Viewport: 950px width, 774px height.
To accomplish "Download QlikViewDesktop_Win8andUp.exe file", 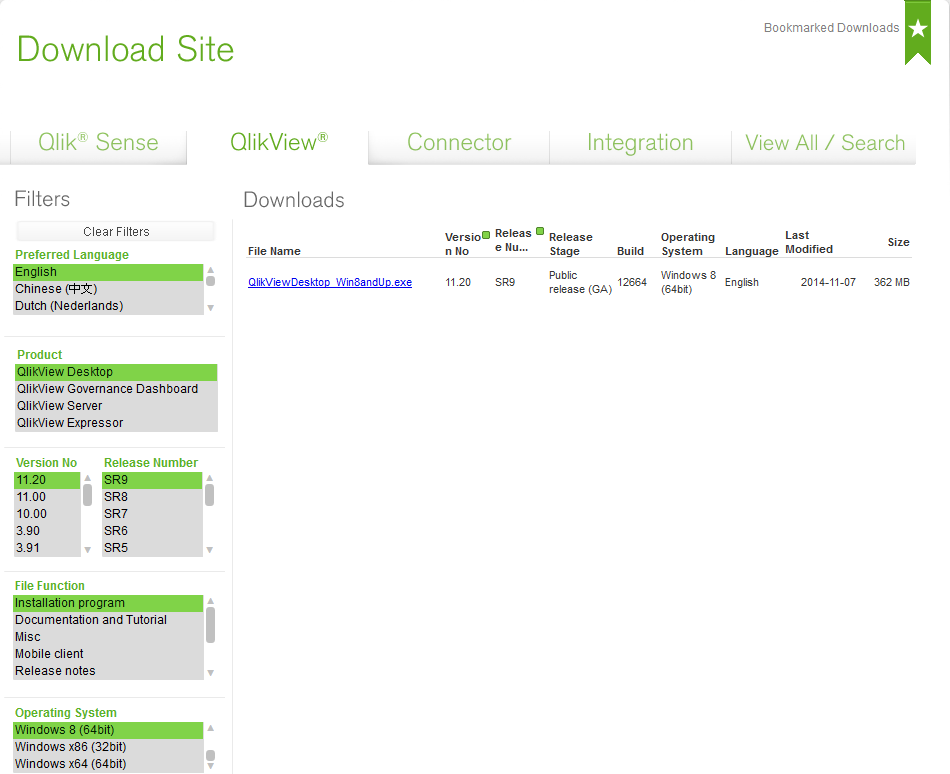I will coord(330,282).
